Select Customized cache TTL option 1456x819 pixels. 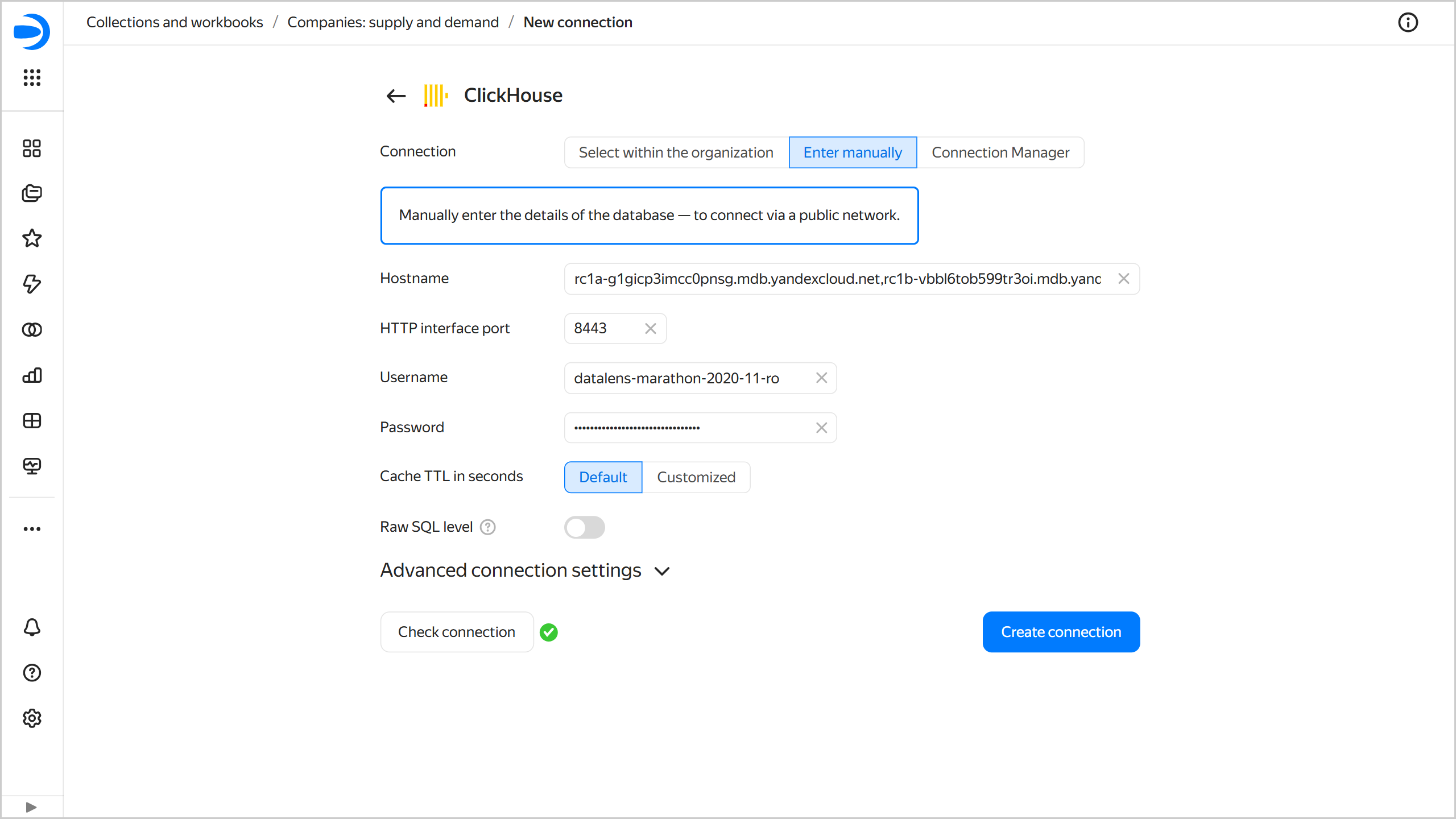coord(696,477)
